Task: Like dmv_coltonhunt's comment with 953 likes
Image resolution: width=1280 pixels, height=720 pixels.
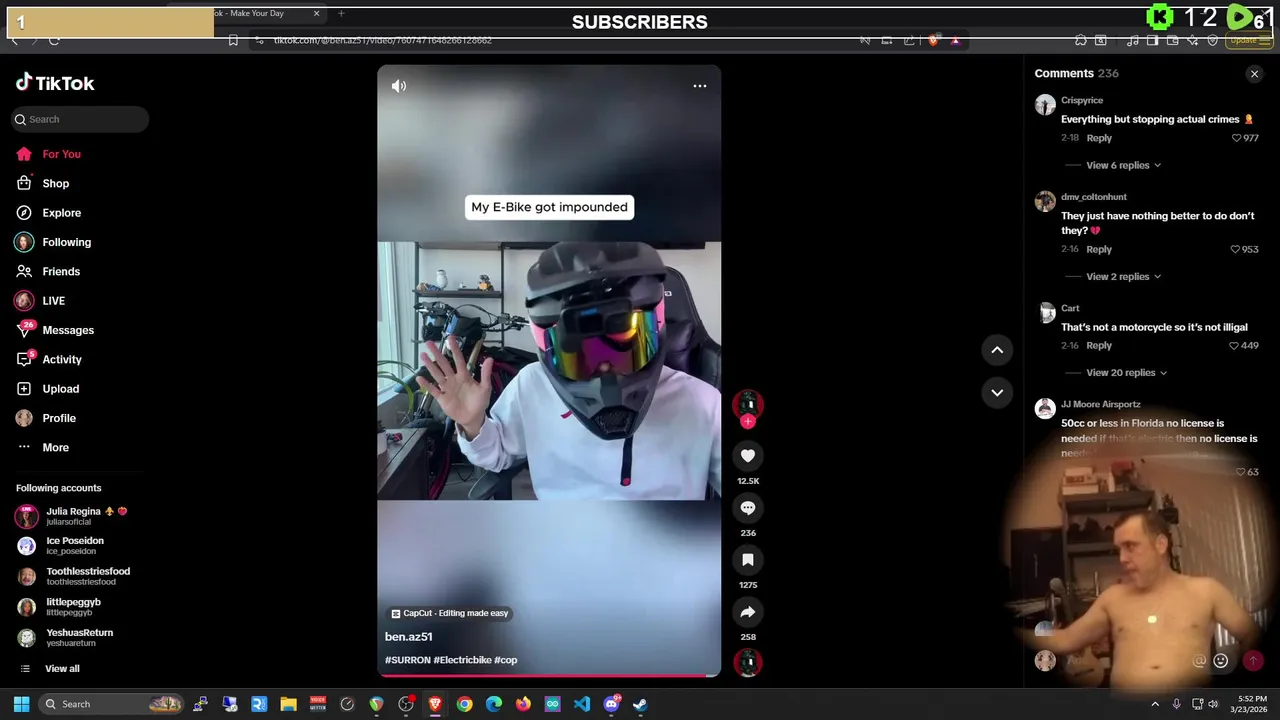Action: tap(1236, 249)
